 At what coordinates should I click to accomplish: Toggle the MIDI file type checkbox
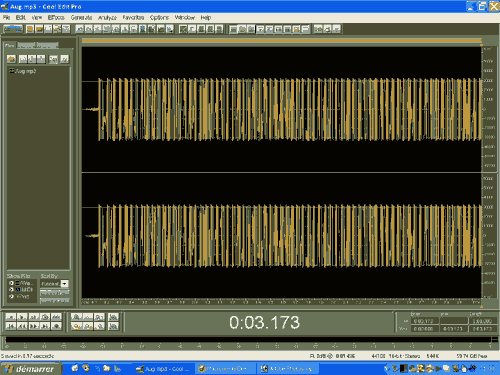[x=11, y=290]
